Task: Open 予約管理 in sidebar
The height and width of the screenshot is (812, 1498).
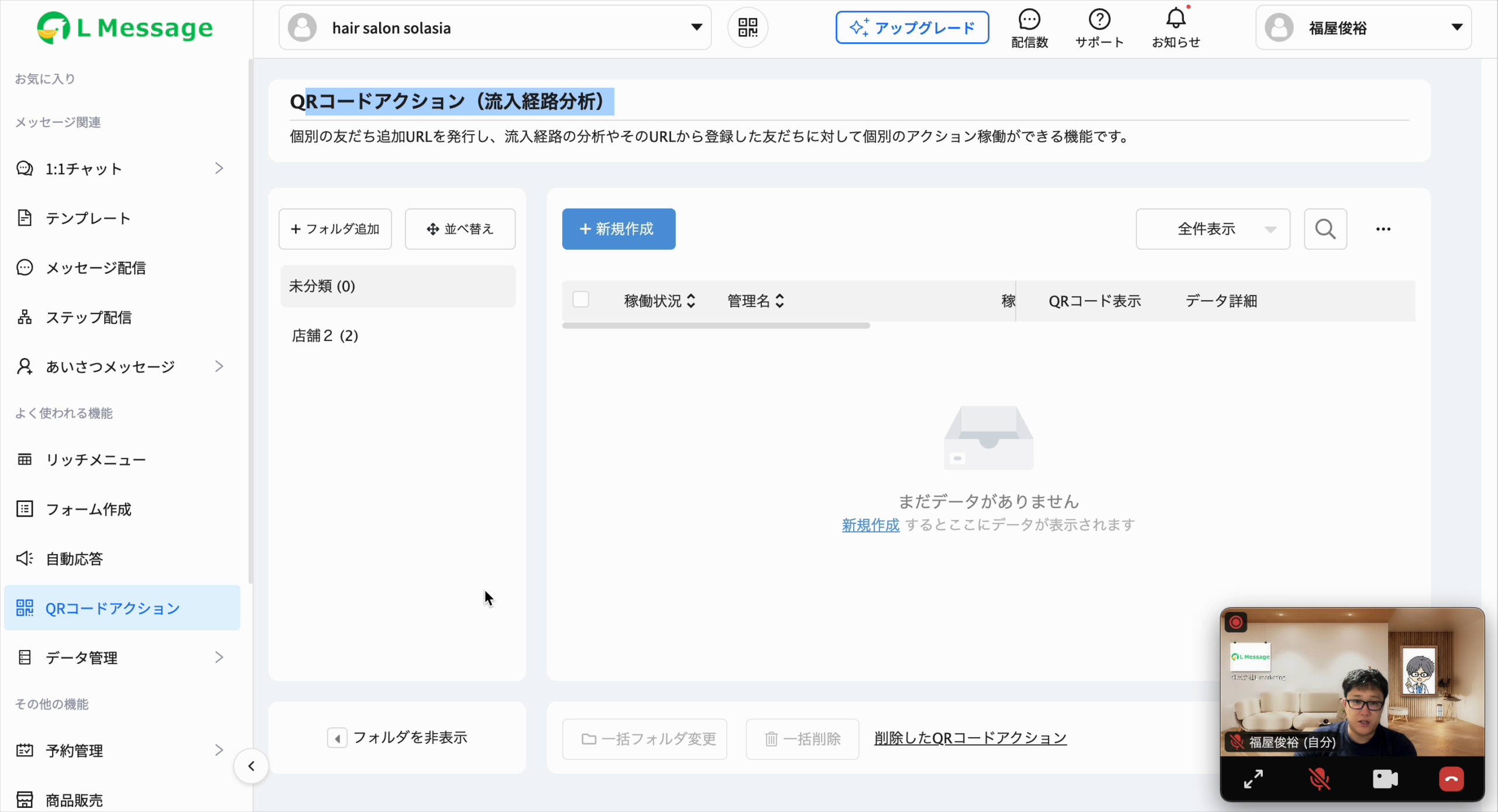Action: click(x=122, y=750)
